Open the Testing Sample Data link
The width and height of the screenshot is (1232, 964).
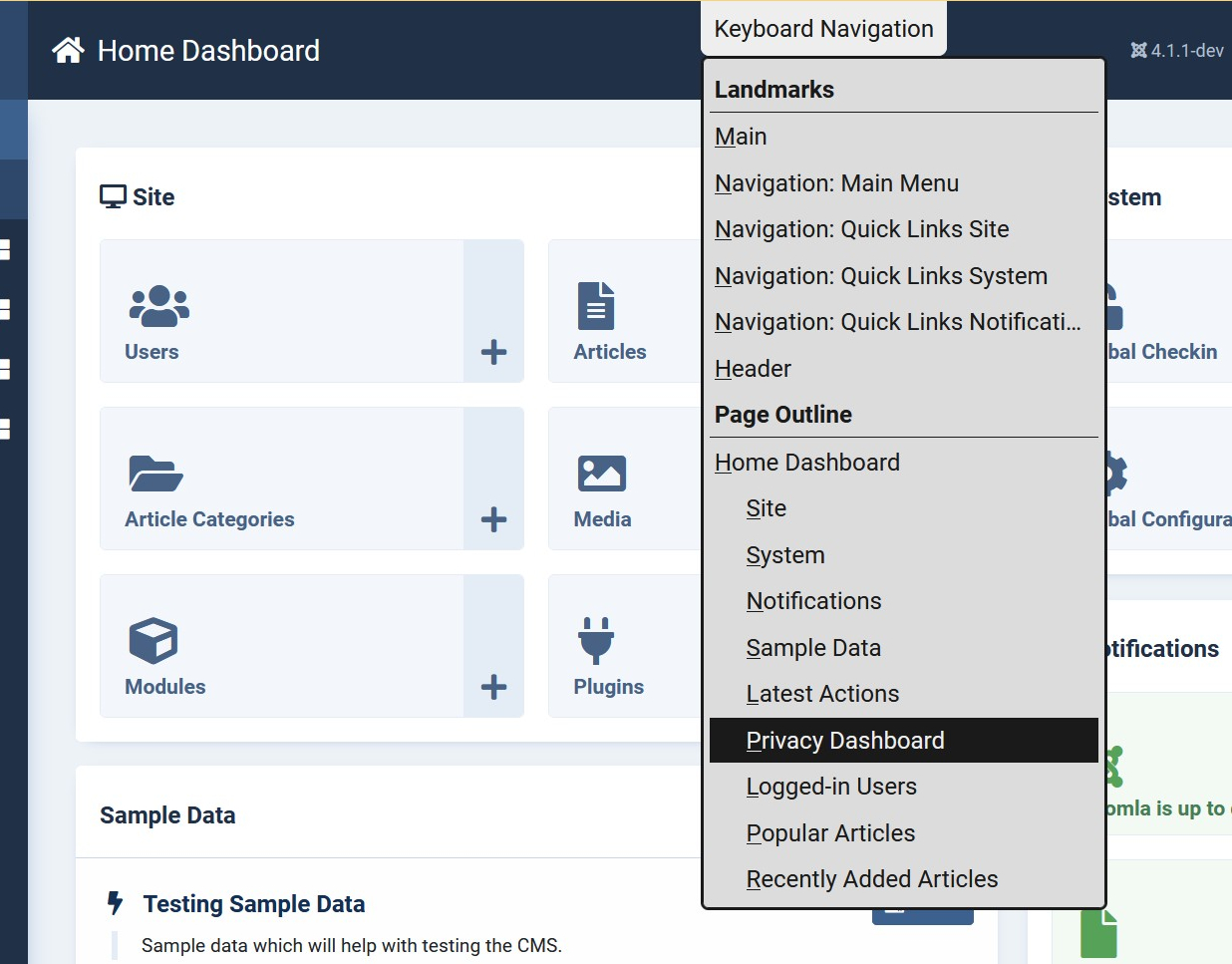[x=253, y=904]
